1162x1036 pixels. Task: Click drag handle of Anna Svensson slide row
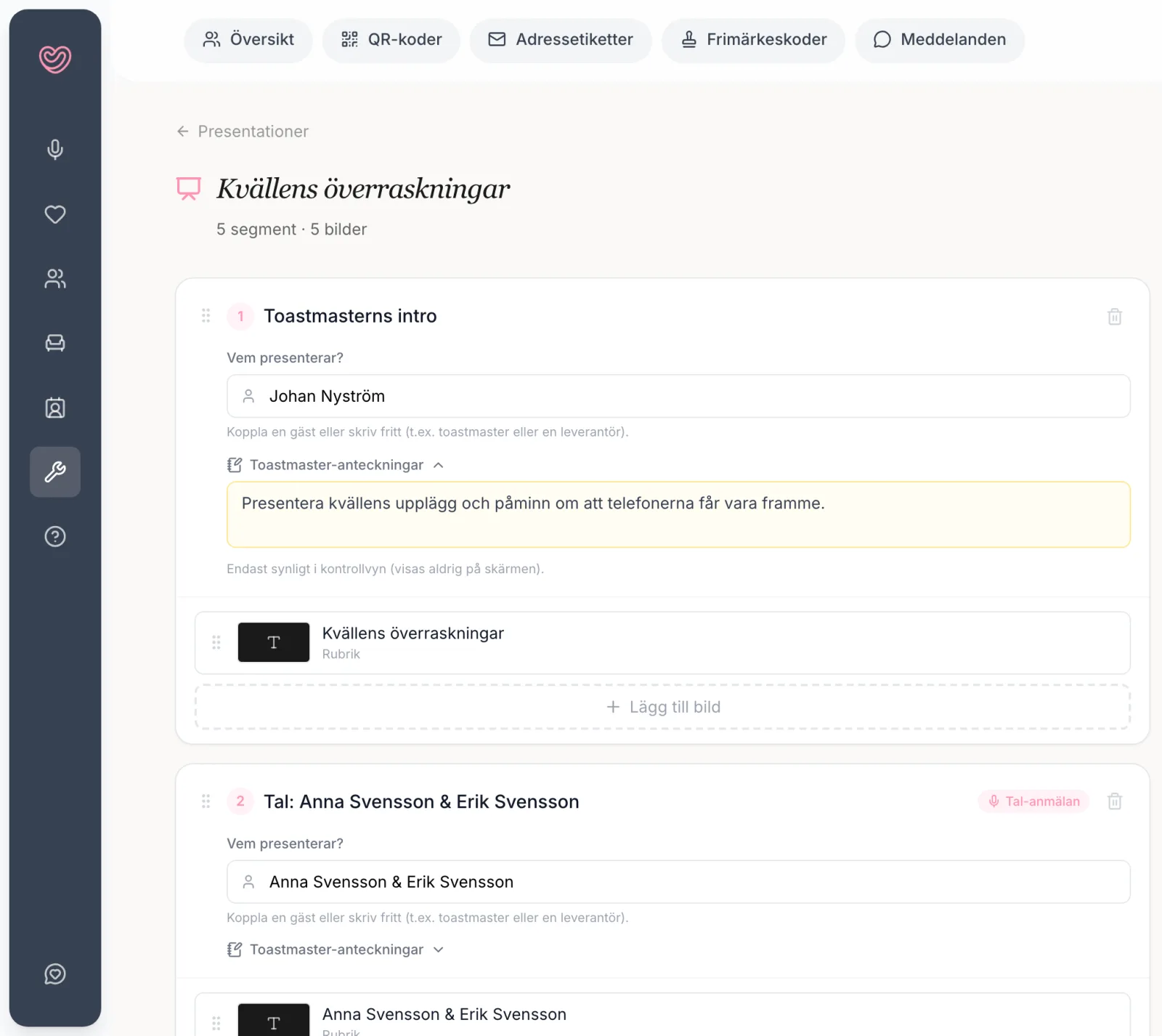pyautogui.click(x=216, y=1023)
